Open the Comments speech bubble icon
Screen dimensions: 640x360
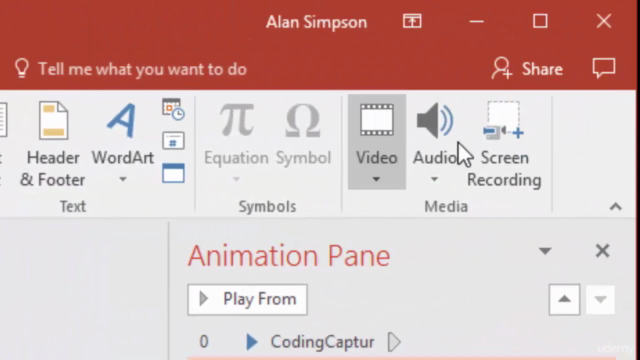click(x=604, y=68)
